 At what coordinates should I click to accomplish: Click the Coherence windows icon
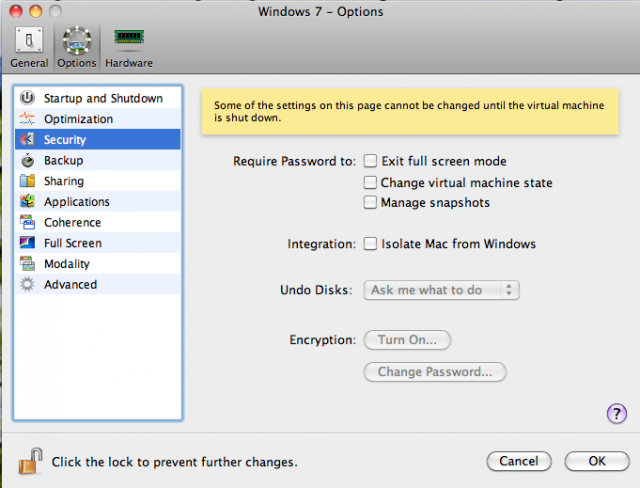27,222
